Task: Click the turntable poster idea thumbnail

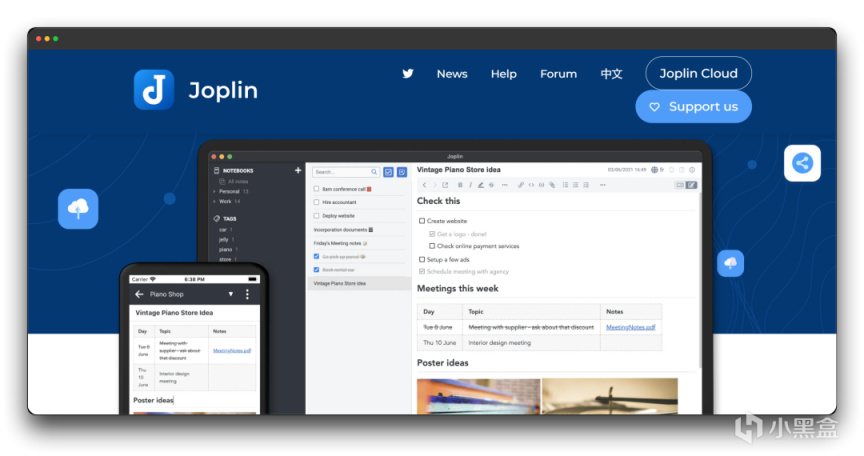Action: tap(609, 396)
